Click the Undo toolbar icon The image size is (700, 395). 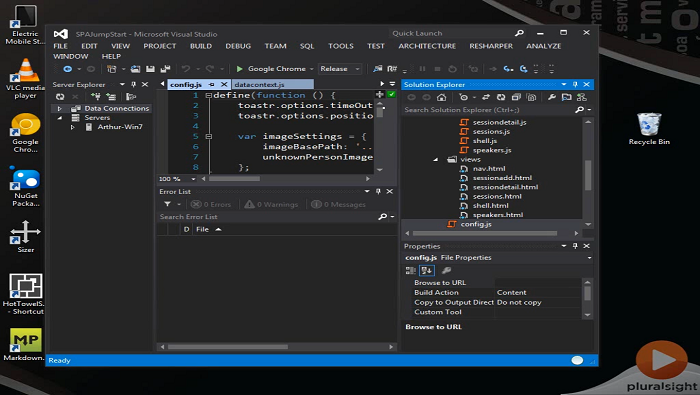(x=186, y=69)
